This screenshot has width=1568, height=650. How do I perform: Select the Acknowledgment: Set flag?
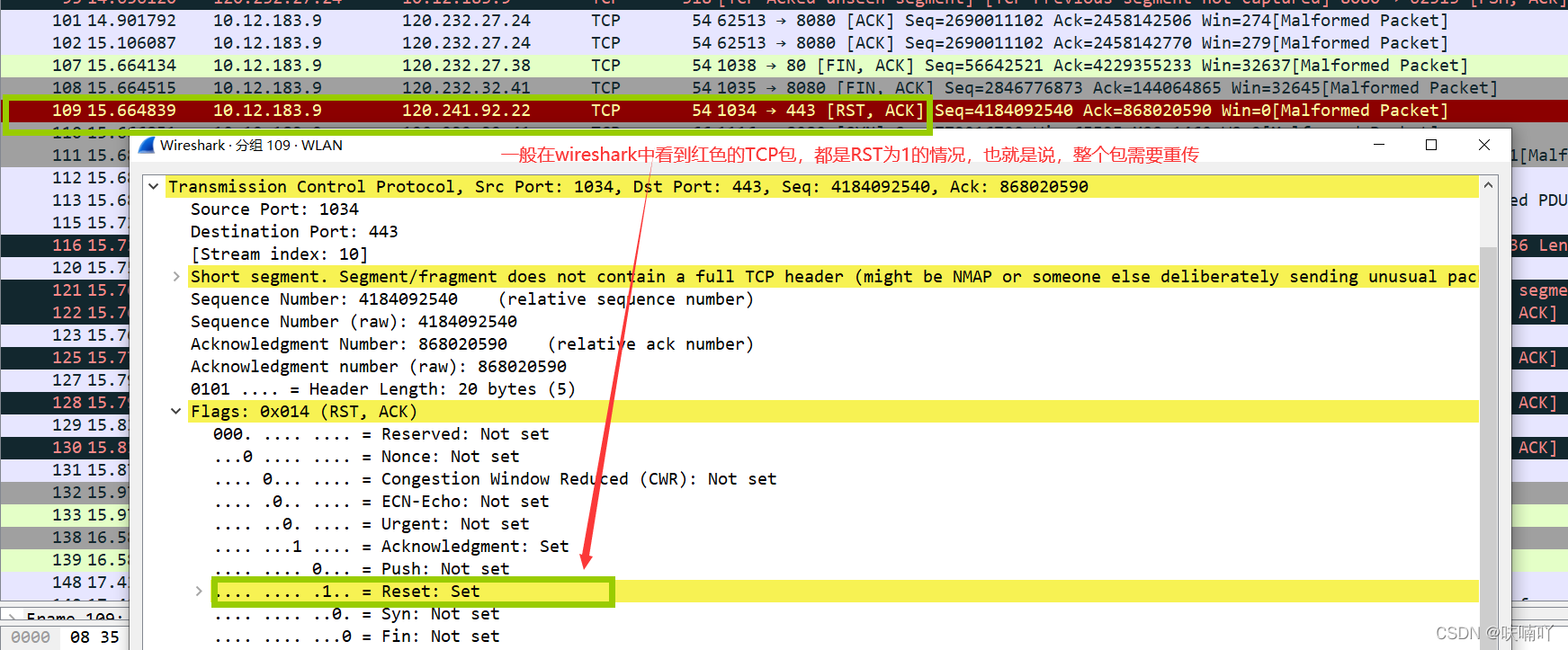coord(390,547)
